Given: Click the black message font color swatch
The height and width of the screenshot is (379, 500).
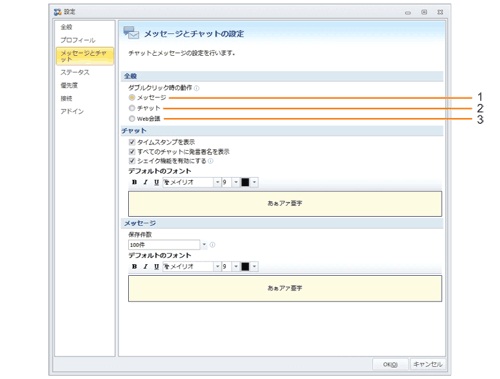Looking at the screenshot, I should point(245,267).
